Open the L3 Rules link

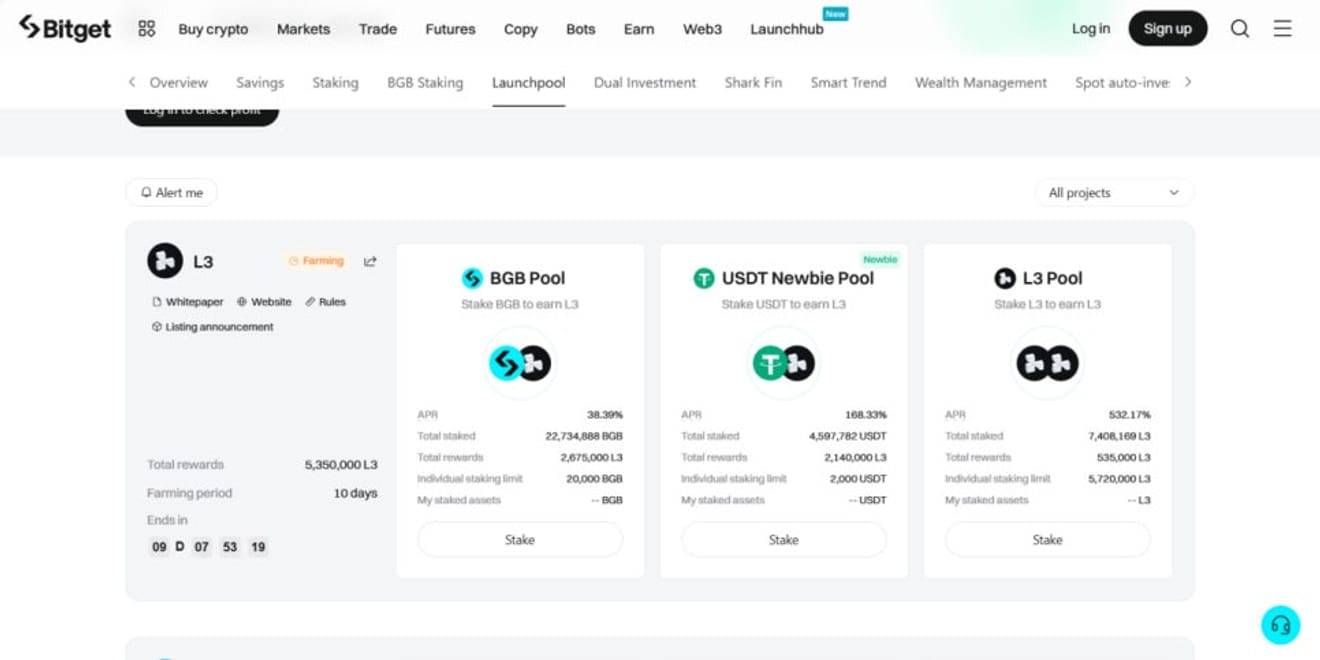(325, 302)
